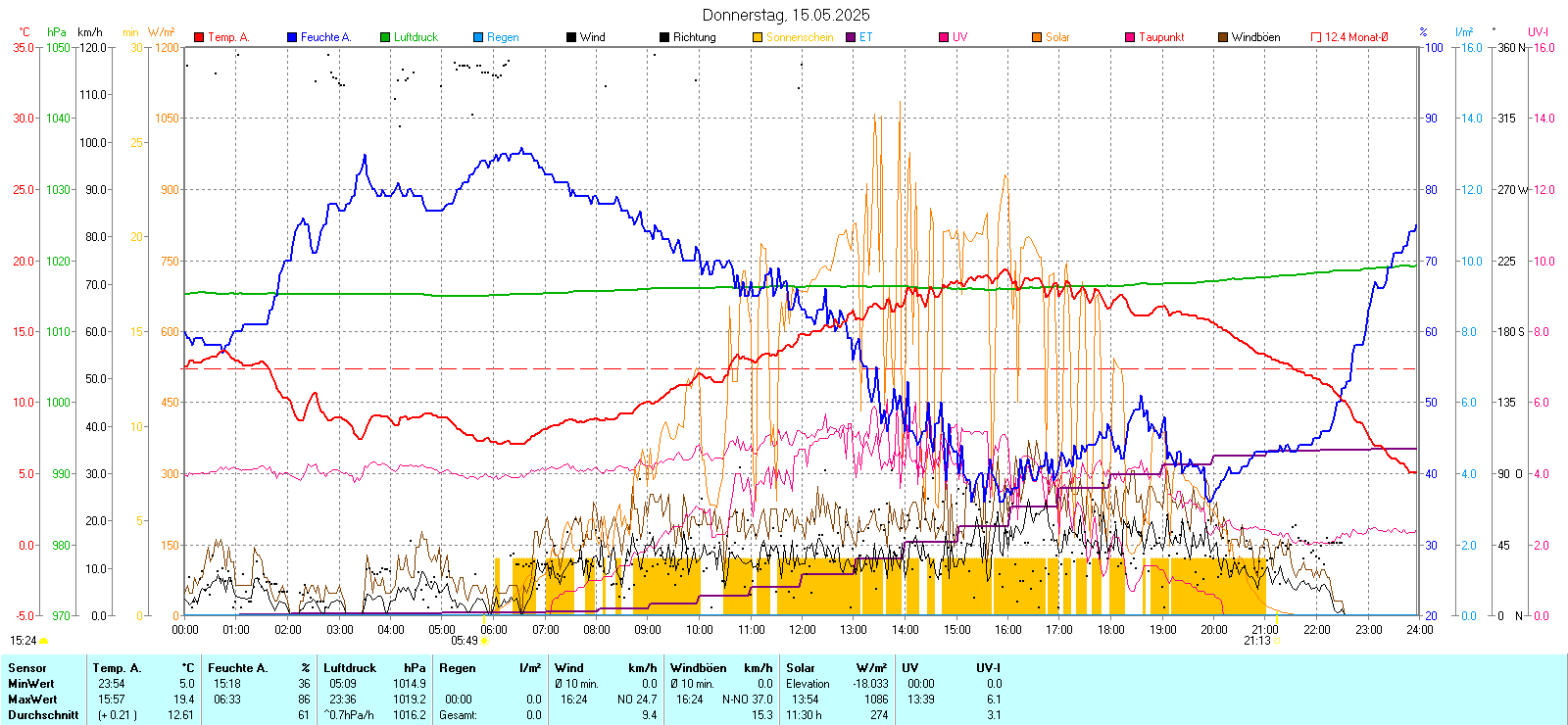
Task: Click the sunset icon beside 21:13
Action: pos(1276,641)
